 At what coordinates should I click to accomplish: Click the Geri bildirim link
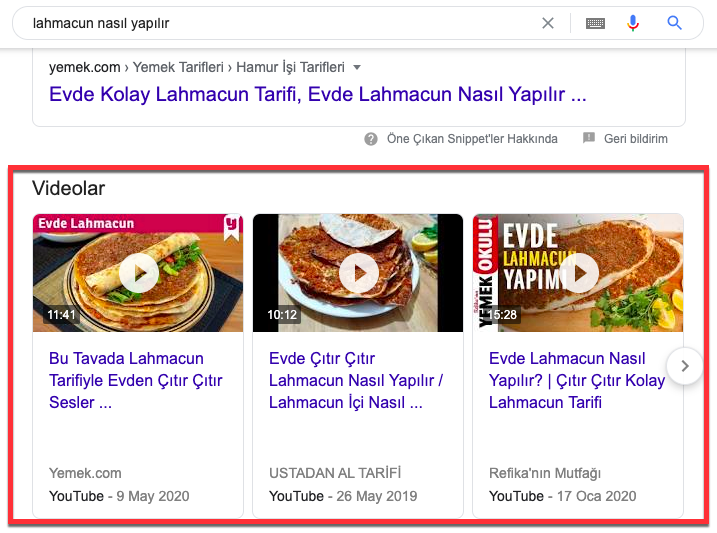636,139
